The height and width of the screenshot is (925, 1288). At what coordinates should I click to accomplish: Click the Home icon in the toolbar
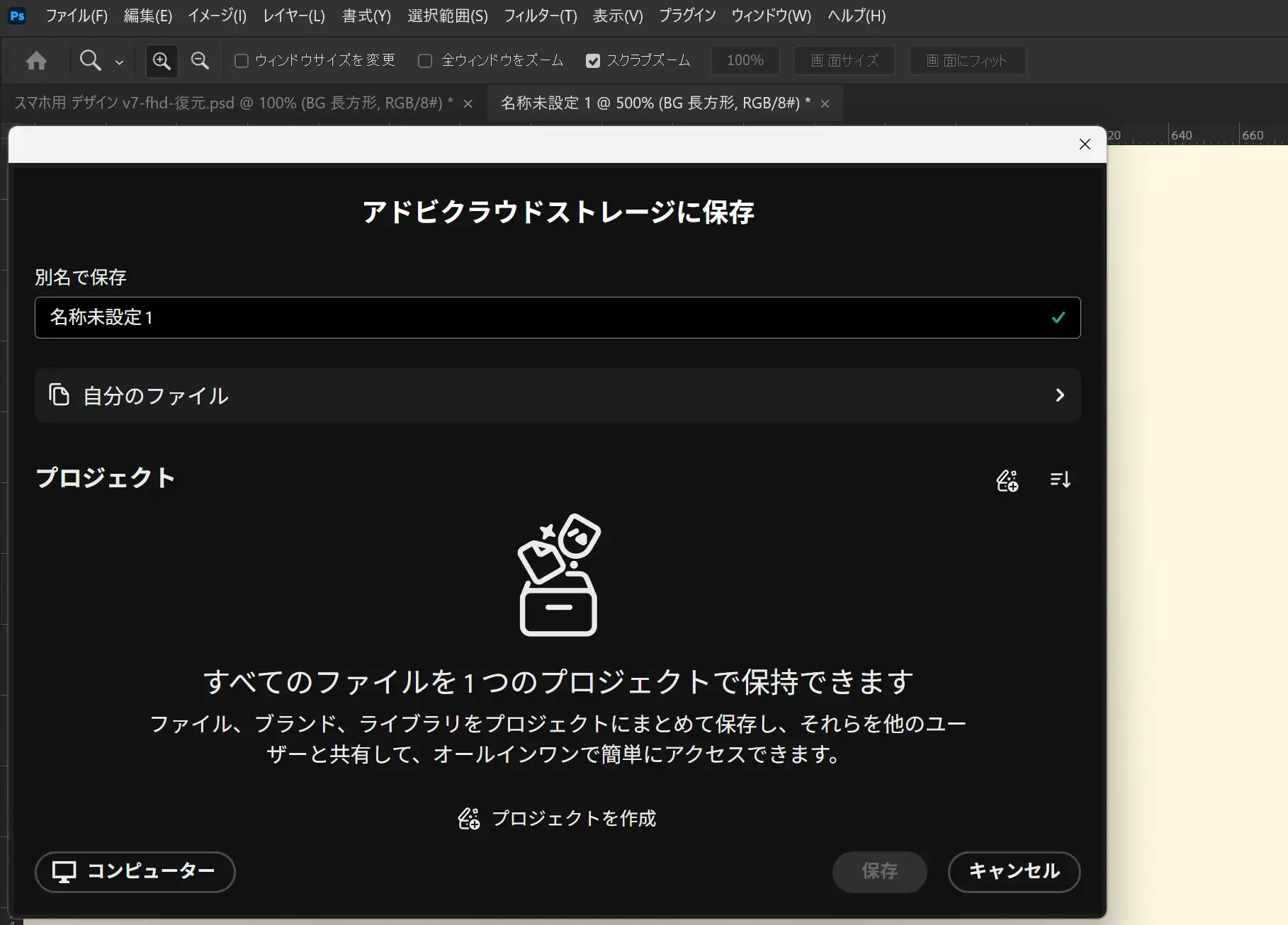pos(36,60)
